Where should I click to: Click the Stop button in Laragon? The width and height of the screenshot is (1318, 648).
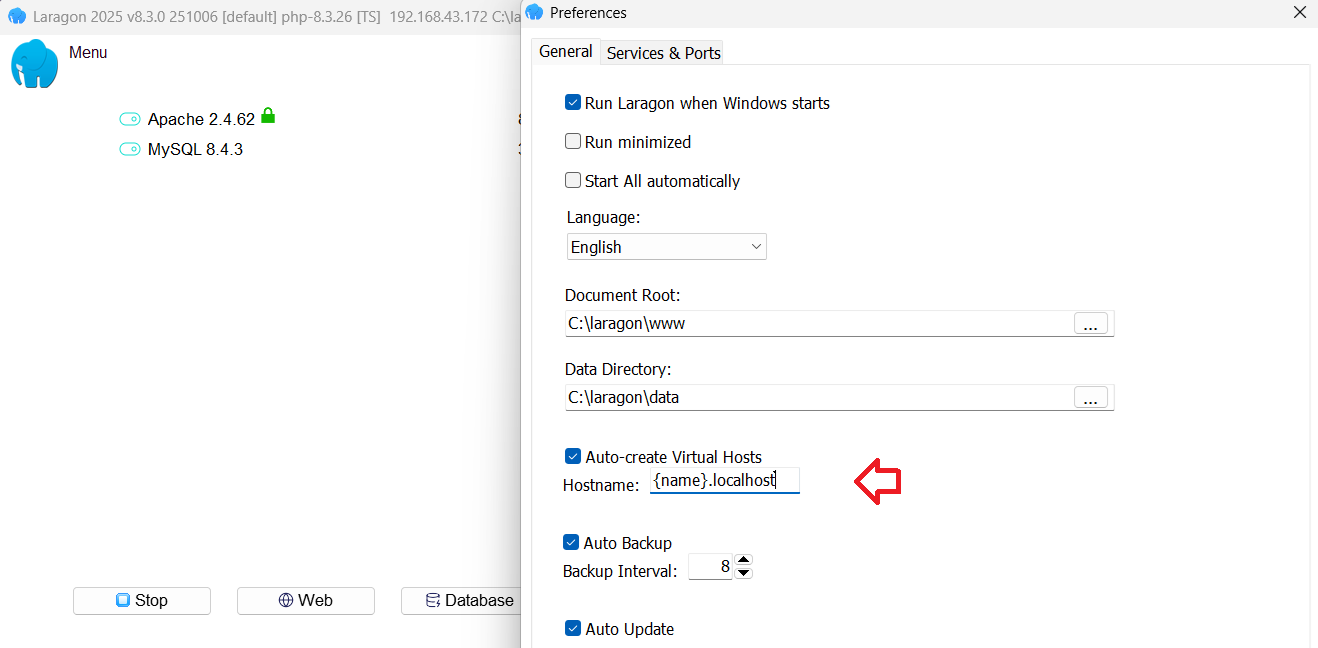click(142, 600)
